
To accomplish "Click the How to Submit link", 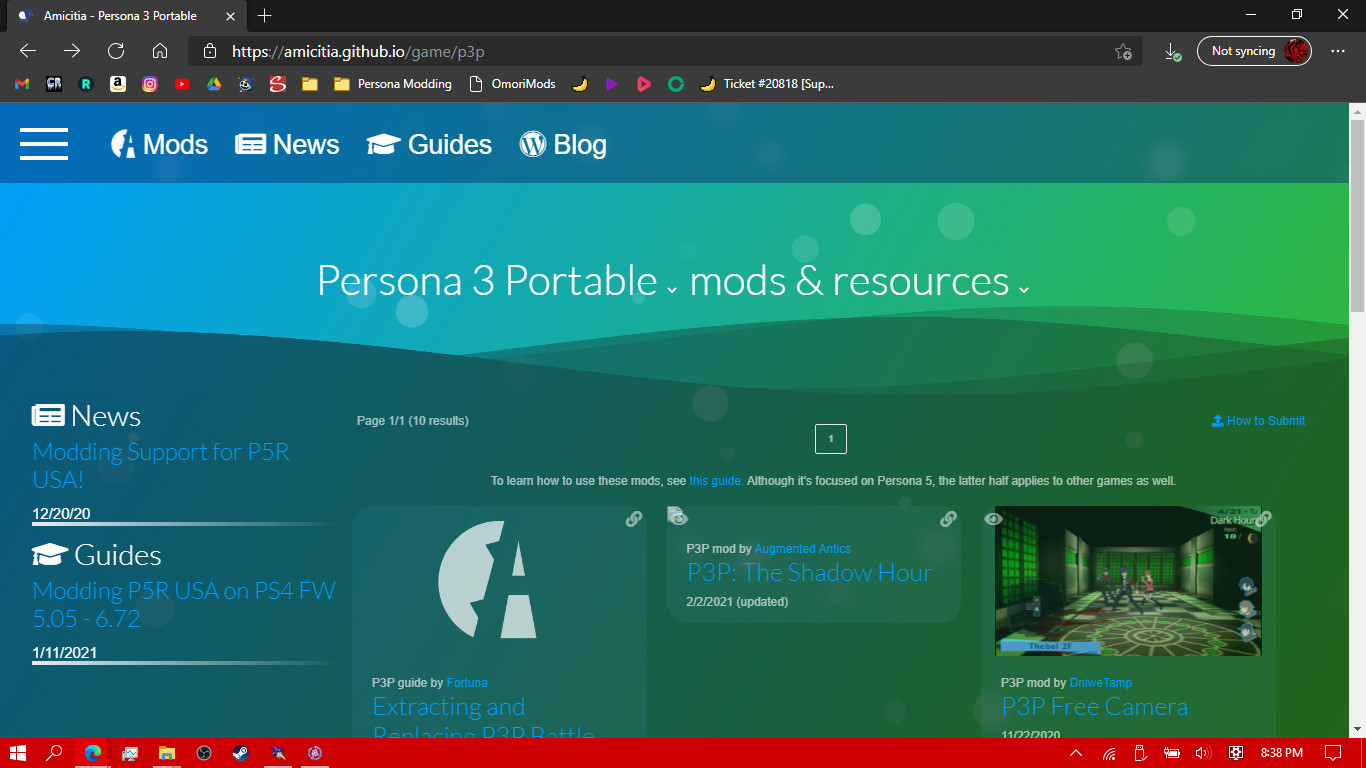I will 1258,421.
